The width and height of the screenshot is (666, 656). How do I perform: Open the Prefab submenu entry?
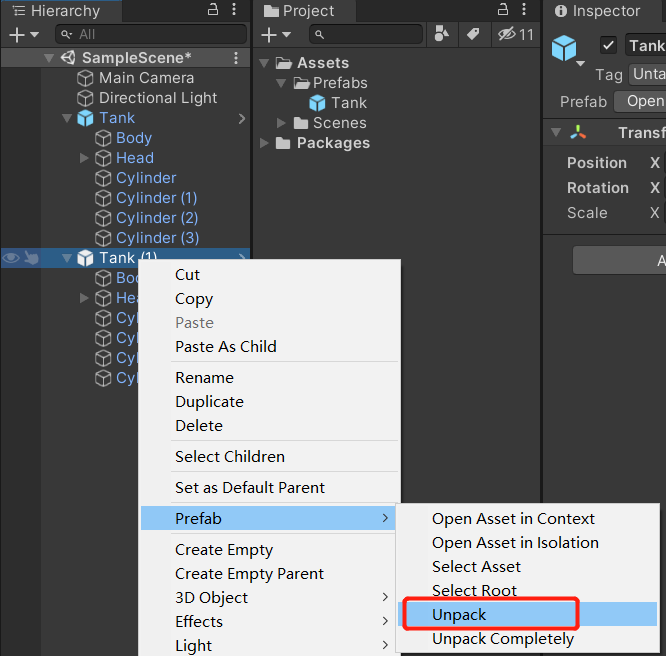pos(268,518)
